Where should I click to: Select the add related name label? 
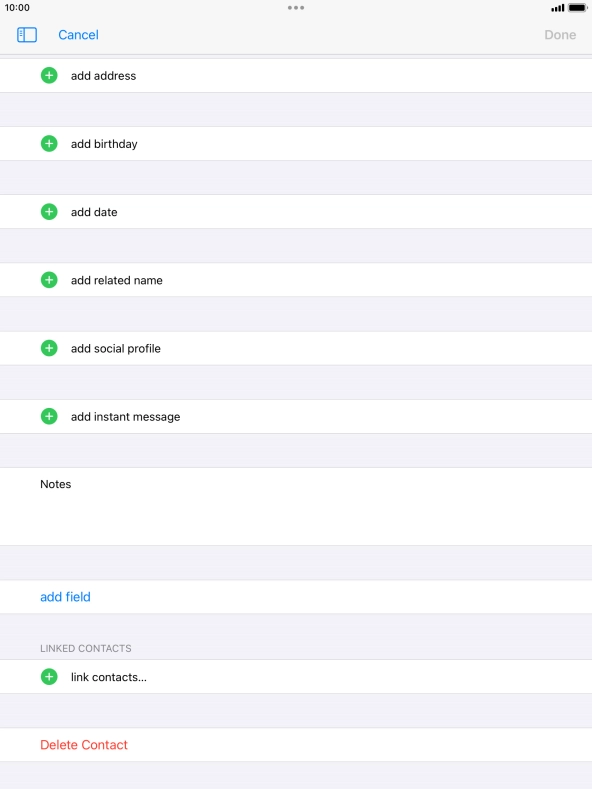tap(117, 280)
